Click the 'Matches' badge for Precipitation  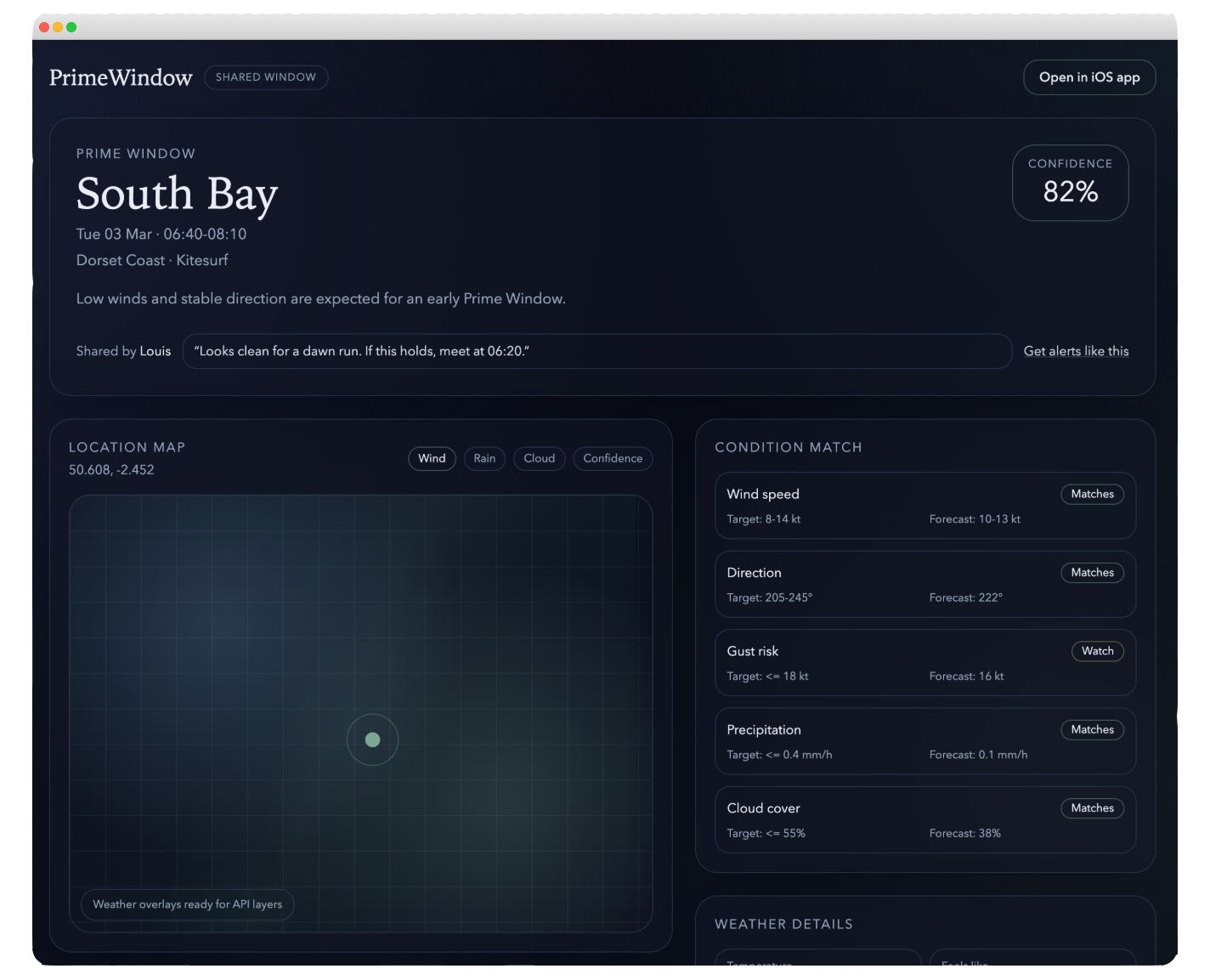click(1092, 729)
